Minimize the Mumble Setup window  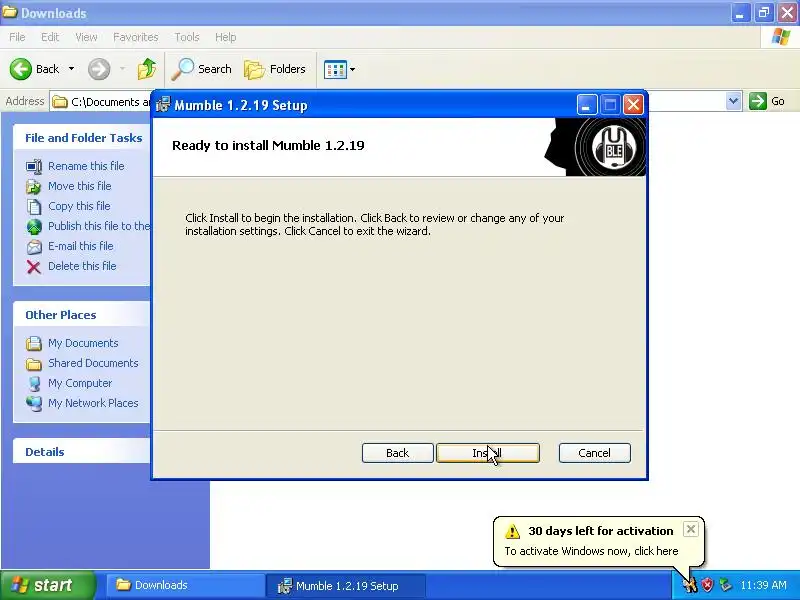pos(587,105)
